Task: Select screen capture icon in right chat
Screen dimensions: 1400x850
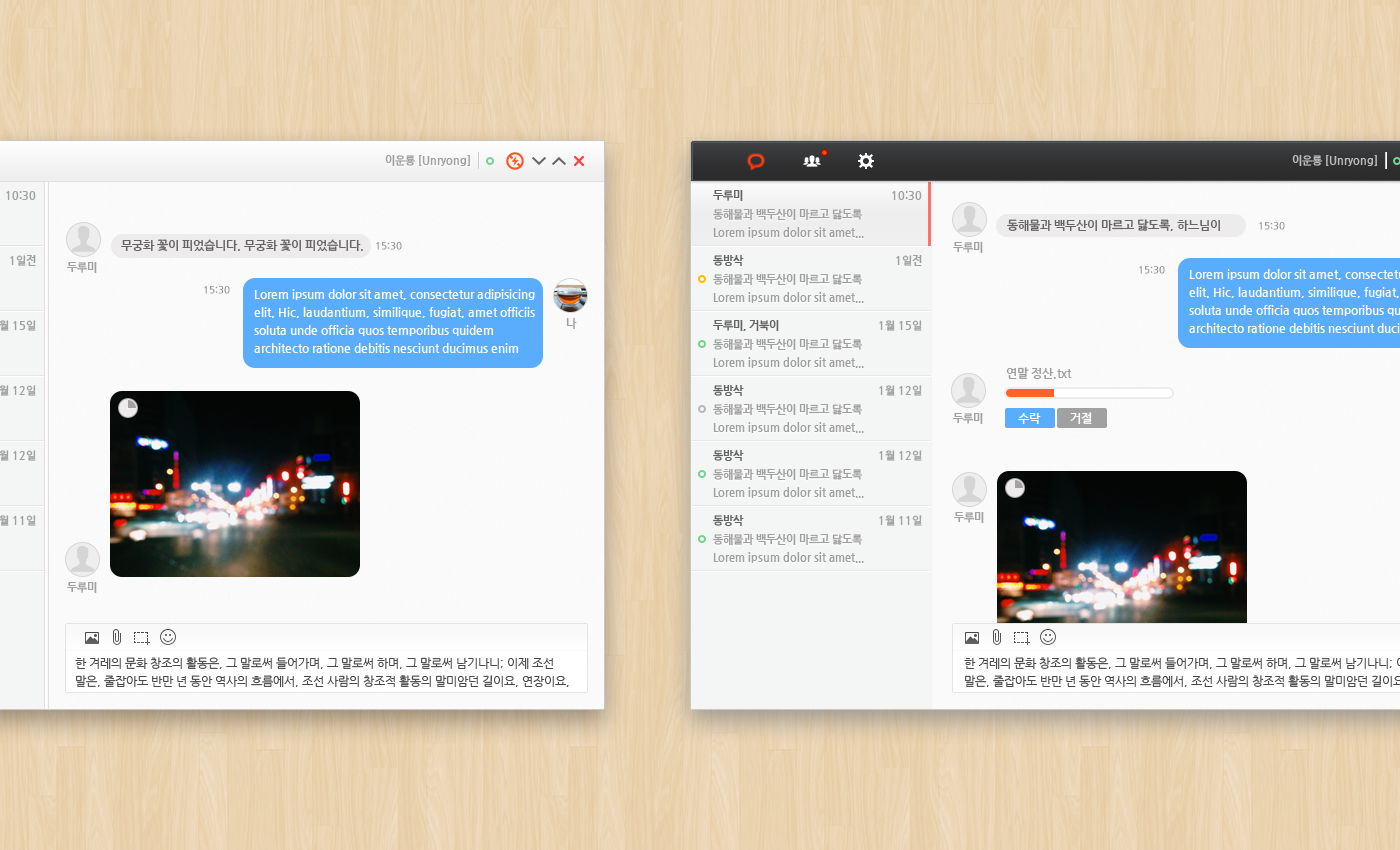Action: pyautogui.click(x=1021, y=637)
